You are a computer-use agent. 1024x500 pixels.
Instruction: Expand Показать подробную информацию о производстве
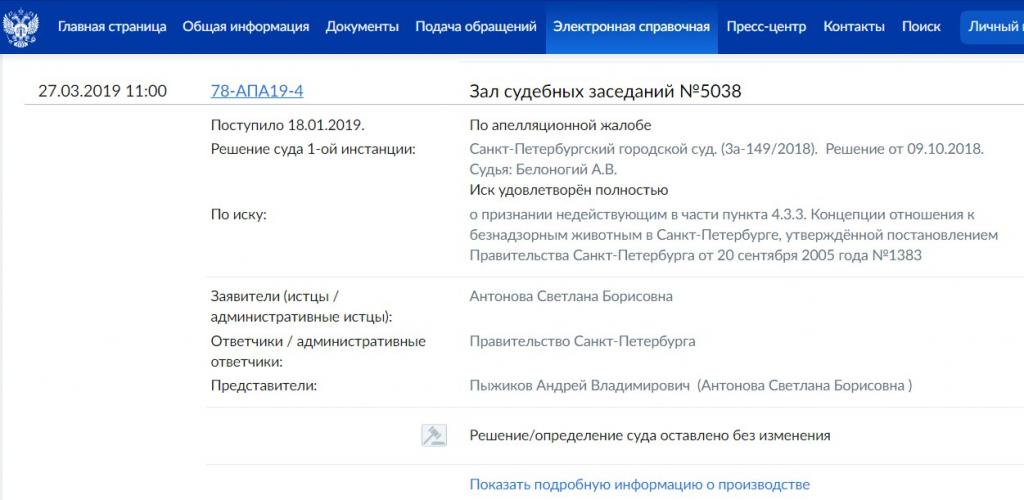point(639,485)
